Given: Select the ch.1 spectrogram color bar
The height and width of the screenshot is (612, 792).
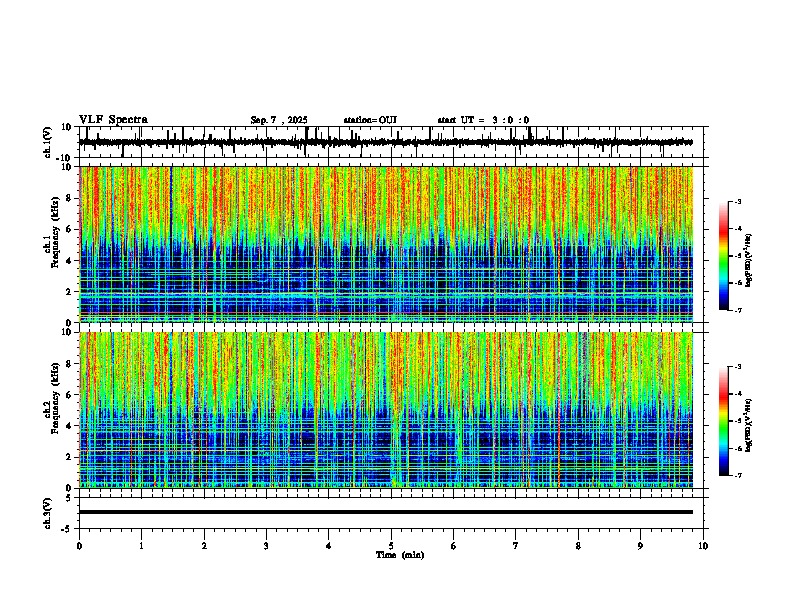Looking at the screenshot, I should point(724,256).
